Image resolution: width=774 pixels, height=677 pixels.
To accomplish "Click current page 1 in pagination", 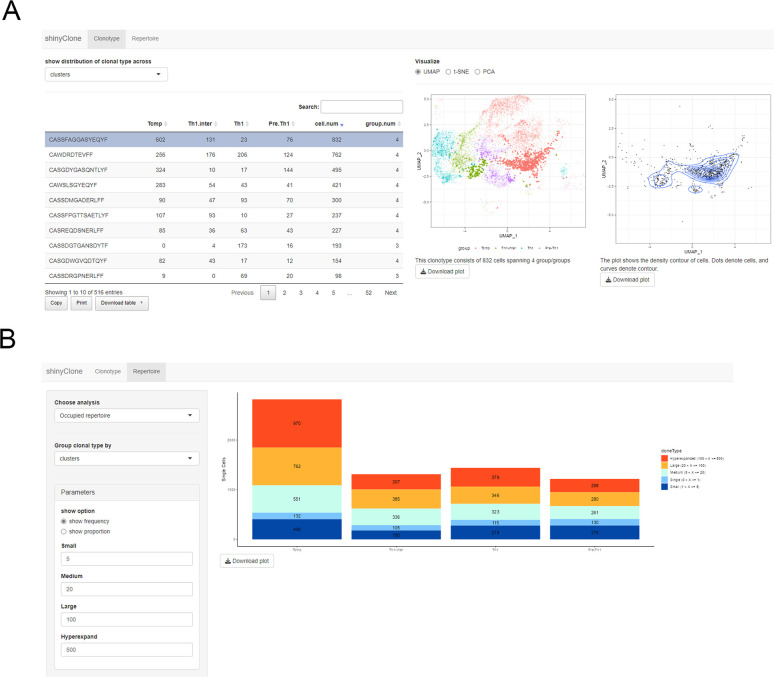I will [268, 293].
